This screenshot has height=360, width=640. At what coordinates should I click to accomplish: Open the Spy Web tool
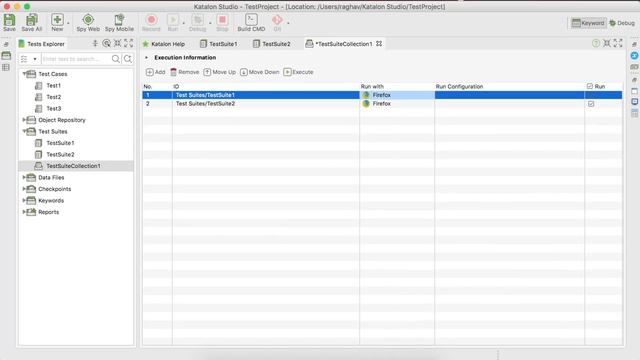[88, 22]
